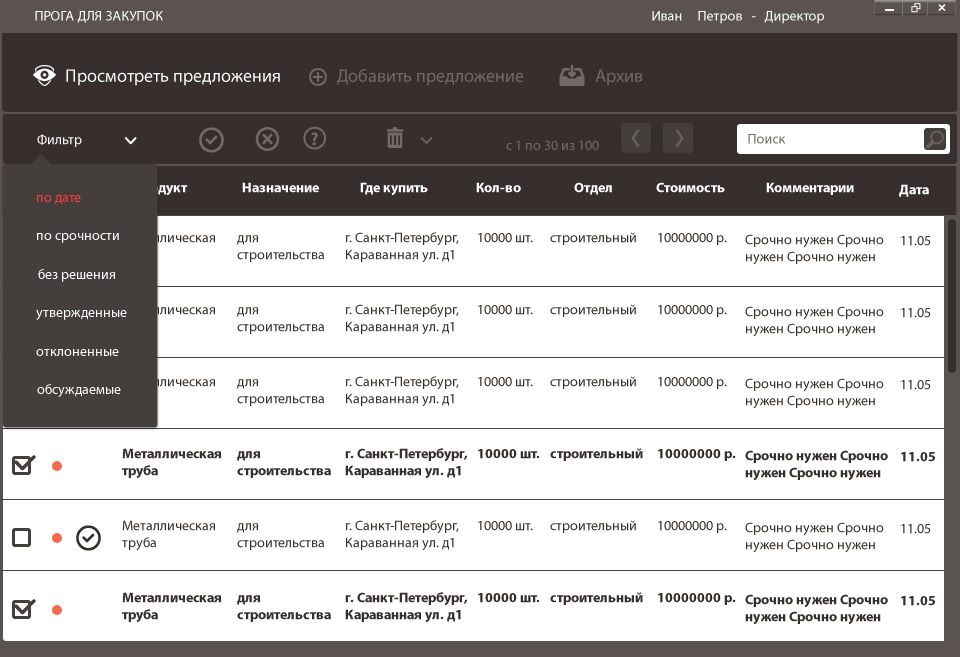The image size is (960, 657).
Task: Uncheck the fourth row checkbox
Action: click(22, 465)
